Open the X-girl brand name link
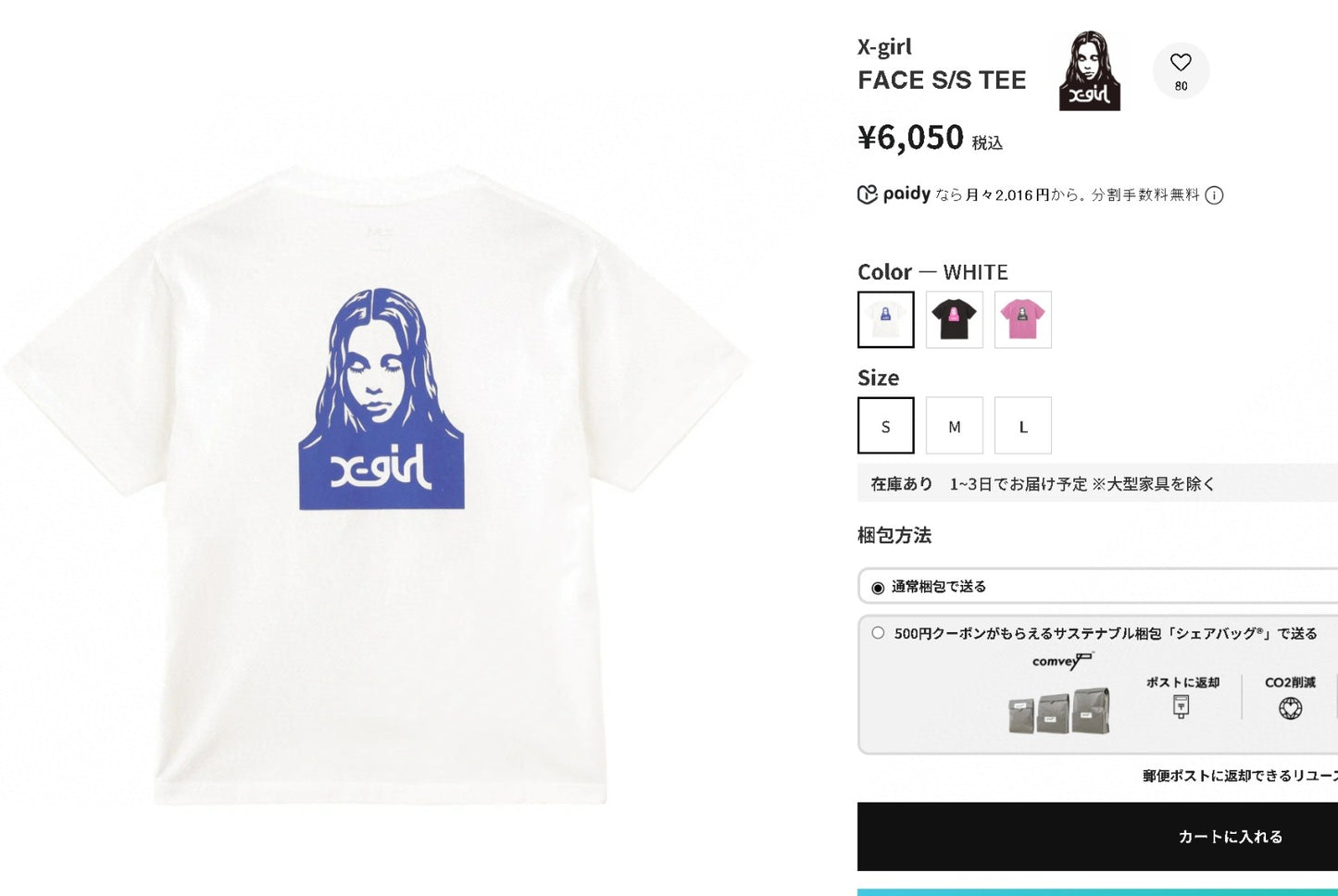This screenshot has height=896, width=1338. click(x=884, y=47)
